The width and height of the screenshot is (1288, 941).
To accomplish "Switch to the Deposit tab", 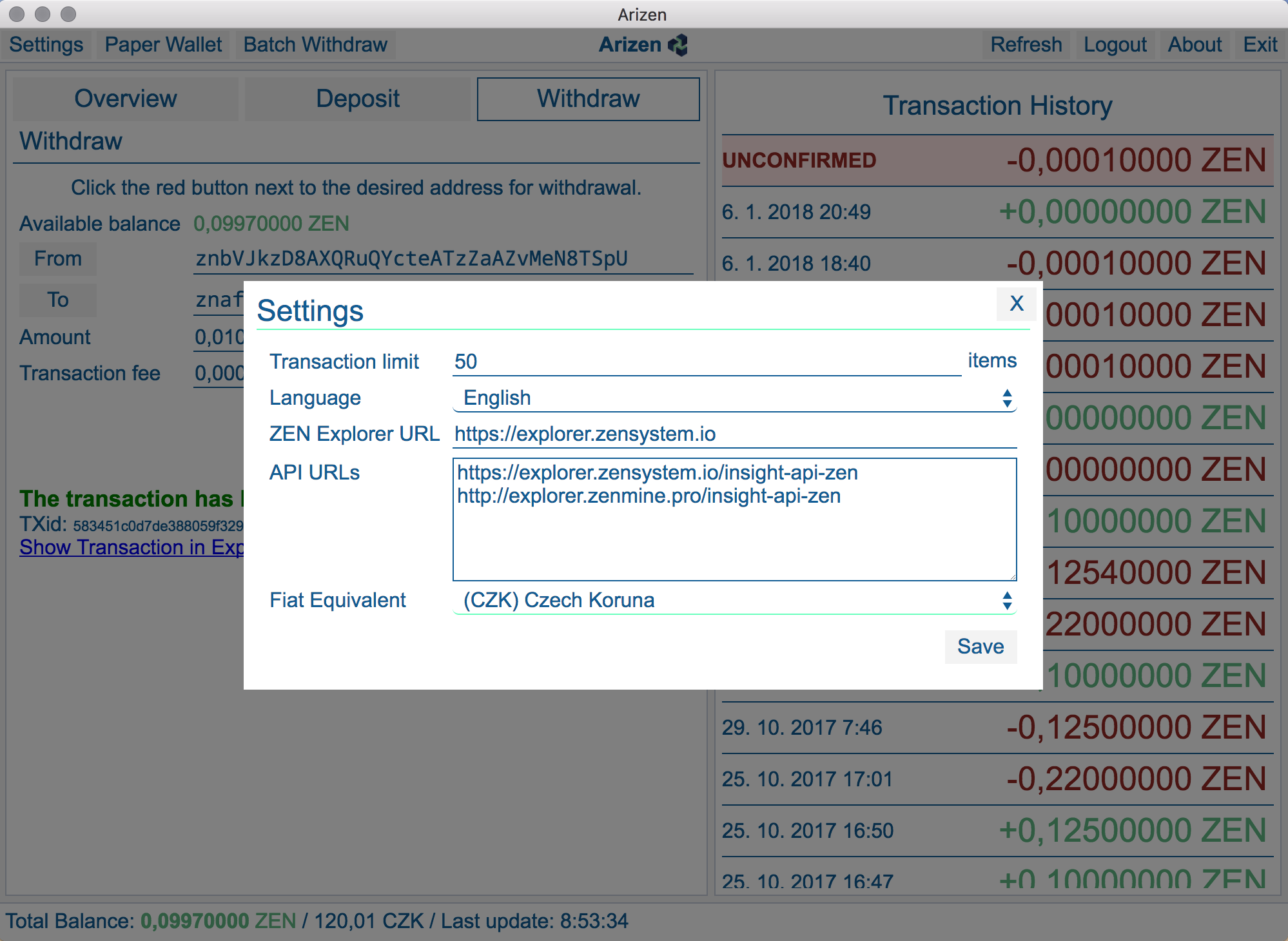I will [x=358, y=99].
